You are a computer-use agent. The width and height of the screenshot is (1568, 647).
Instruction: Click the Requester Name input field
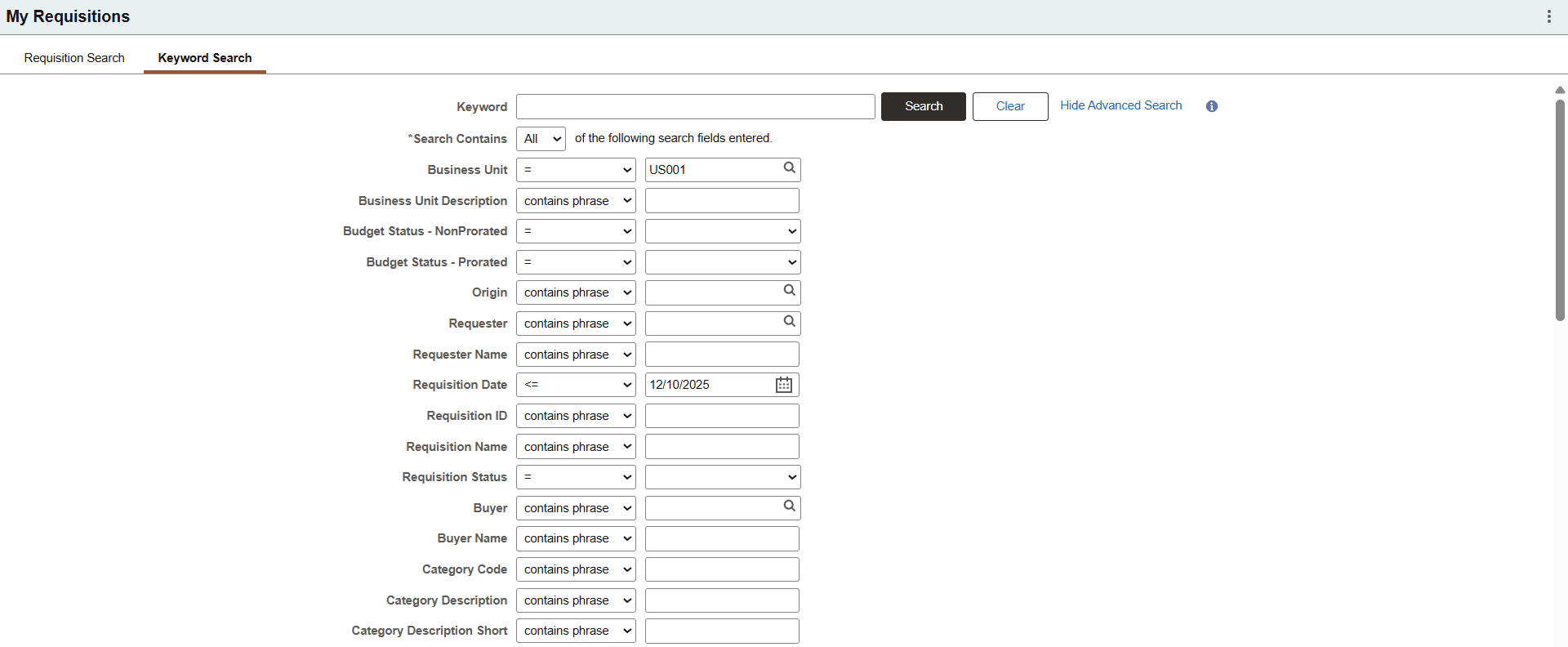click(722, 355)
